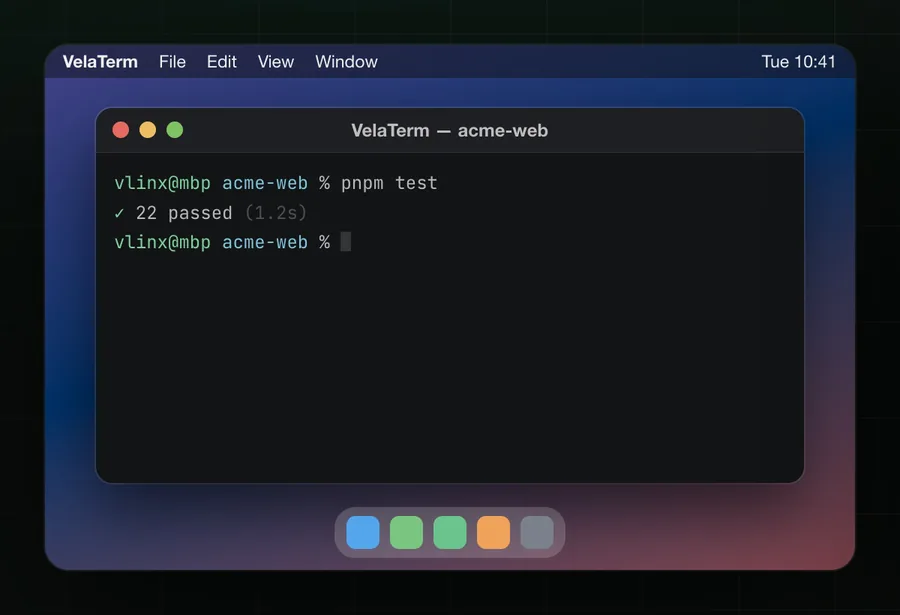Launch the orange dock icon
Viewport: 900px width, 615px height.
click(x=493, y=532)
